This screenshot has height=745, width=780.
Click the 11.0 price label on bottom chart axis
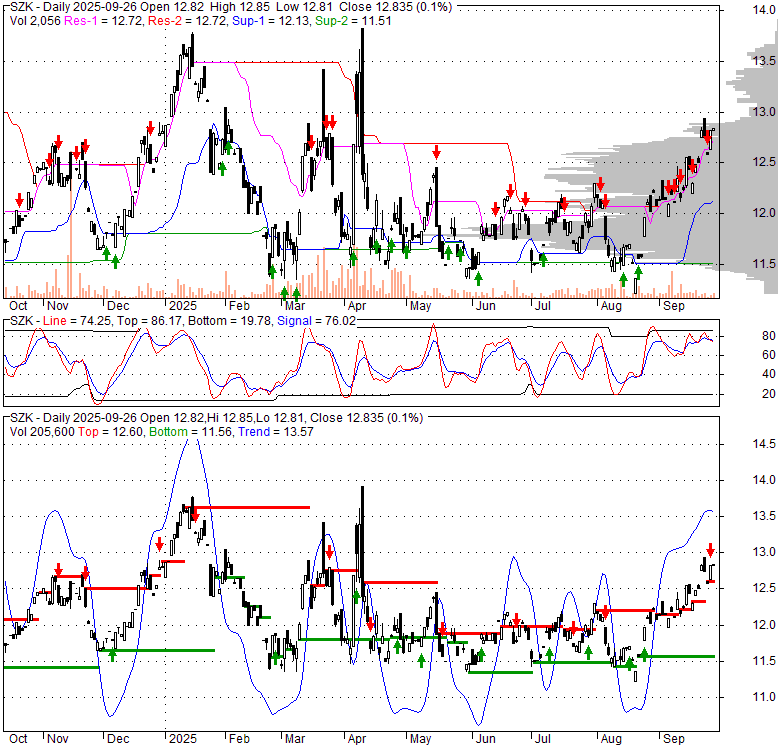click(764, 697)
